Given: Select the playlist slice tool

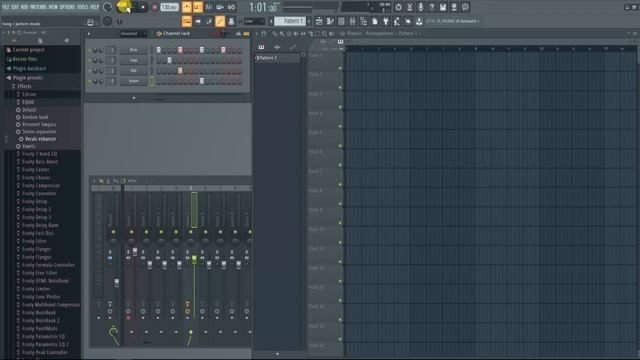Looking at the screenshot, I should point(311,33).
